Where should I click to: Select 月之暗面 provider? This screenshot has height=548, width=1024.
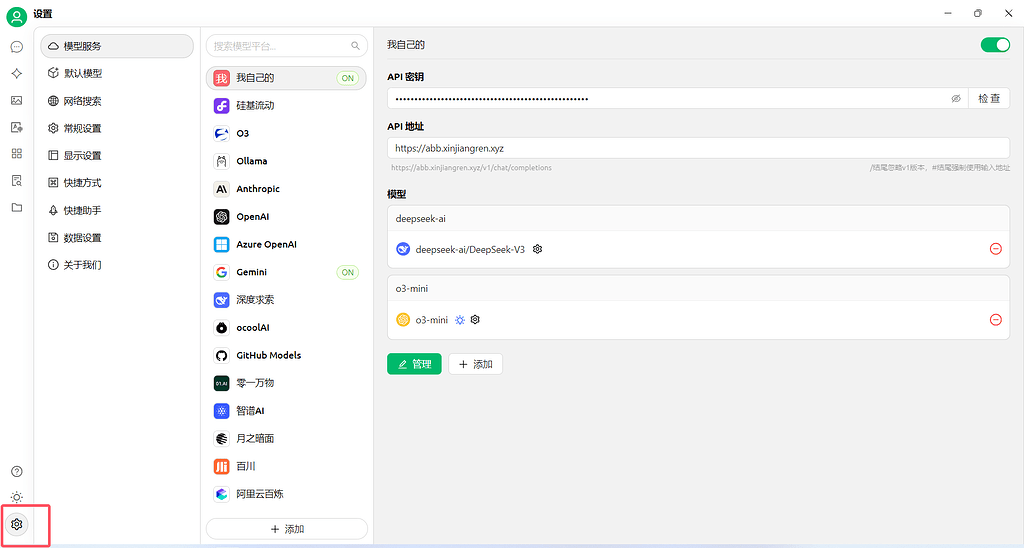pos(286,439)
